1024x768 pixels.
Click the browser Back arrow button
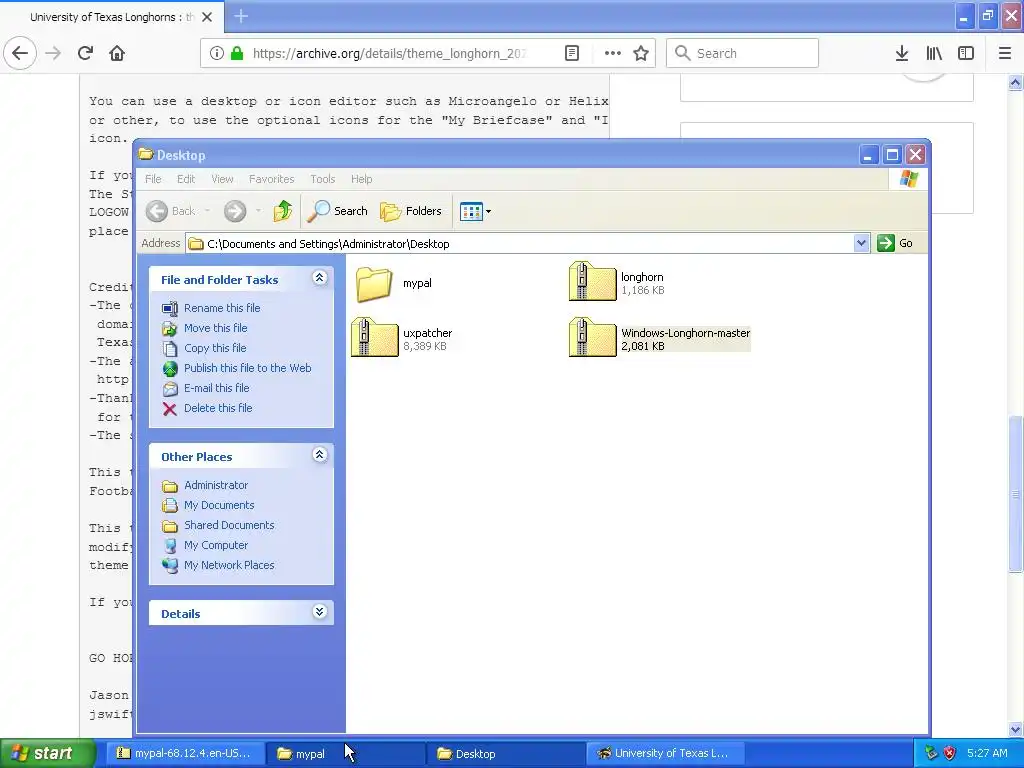coord(20,53)
